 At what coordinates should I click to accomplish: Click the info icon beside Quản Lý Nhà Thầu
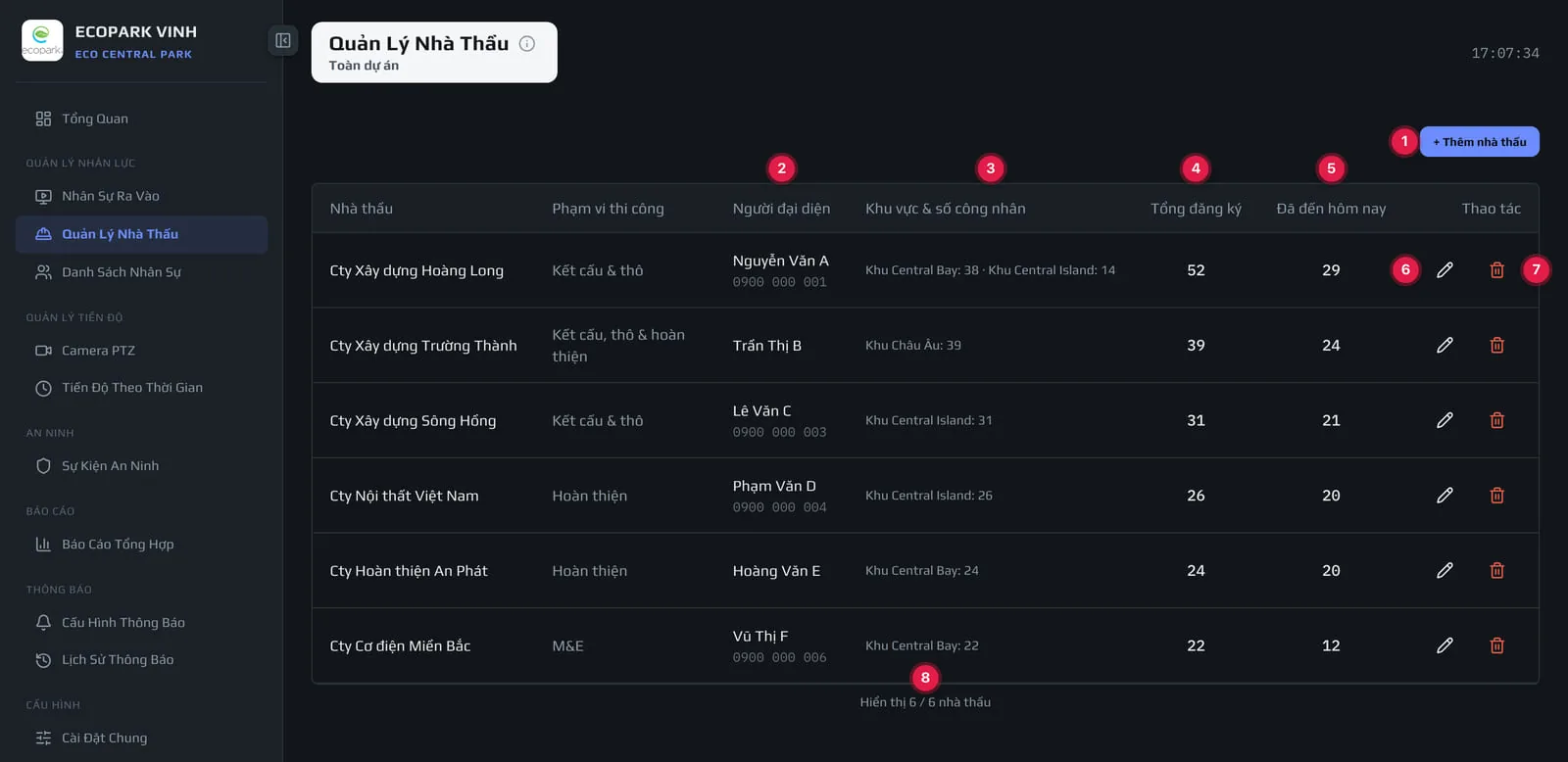(x=527, y=43)
